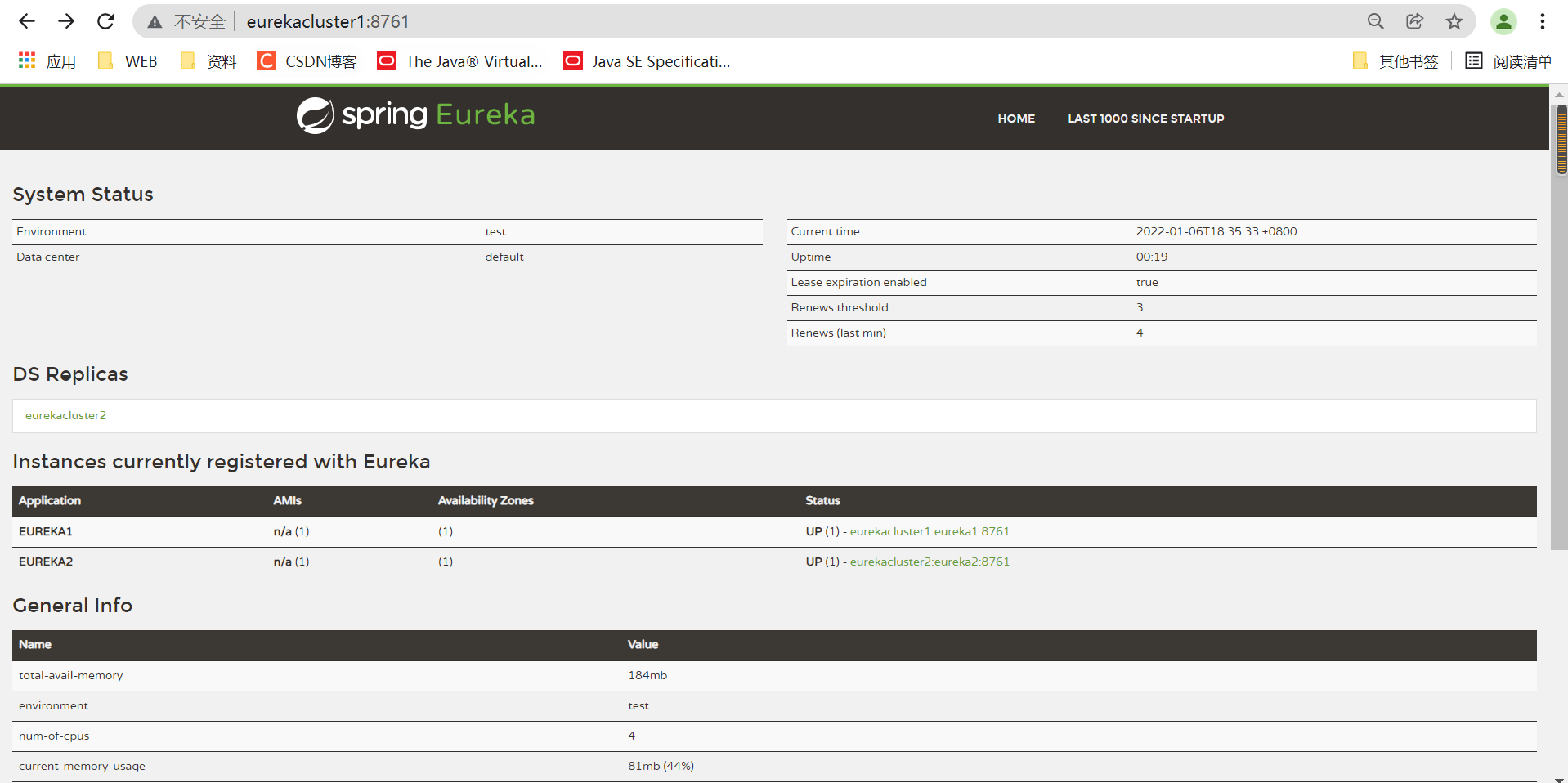Image resolution: width=1568 pixels, height=783 pixels.
Task: Select the EUREKA2 application cell
Action: (x=46, y=562)
